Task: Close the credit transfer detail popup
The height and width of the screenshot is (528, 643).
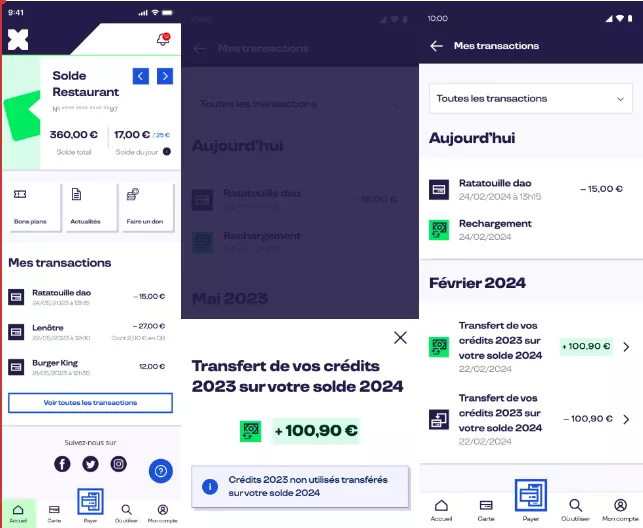Action: [x=400, y=337]
